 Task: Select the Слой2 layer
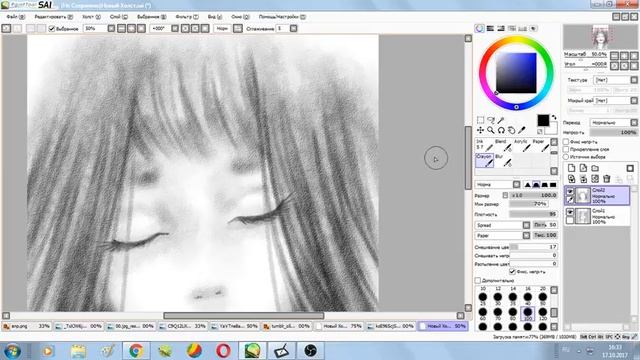click(x=597, y=196)
